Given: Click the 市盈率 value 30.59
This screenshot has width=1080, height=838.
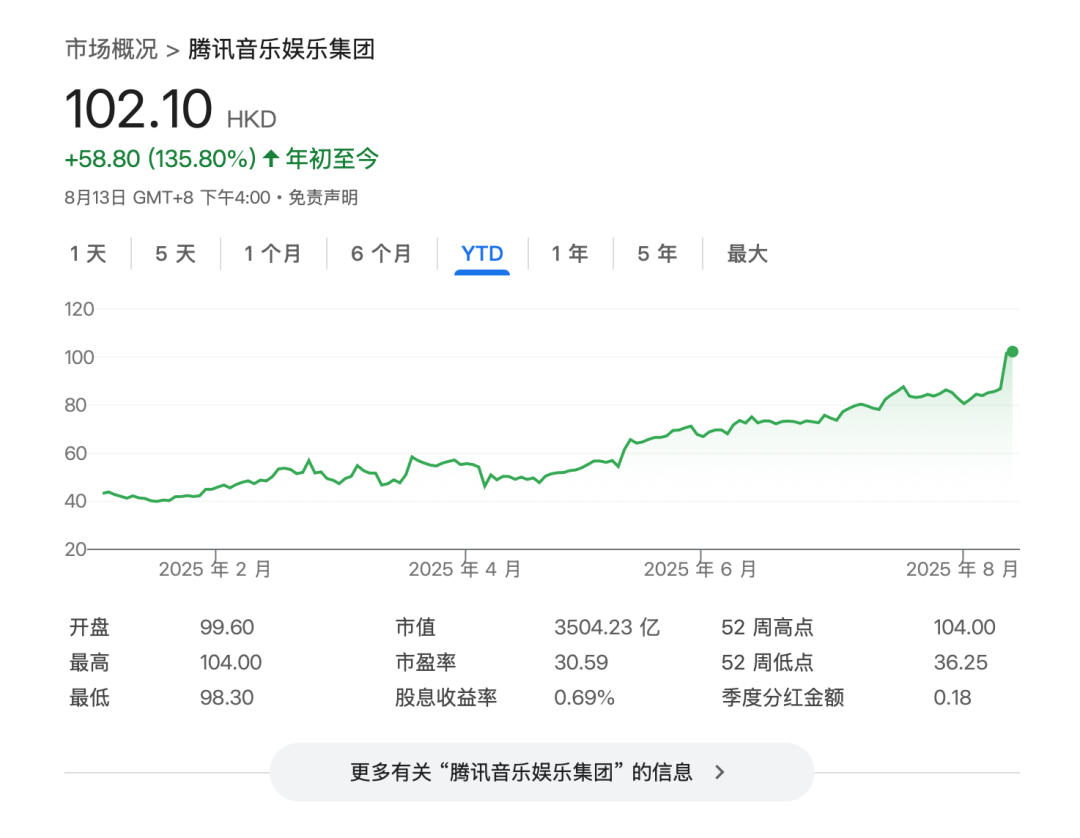Looking at the screenshot, I should [581, 662].
